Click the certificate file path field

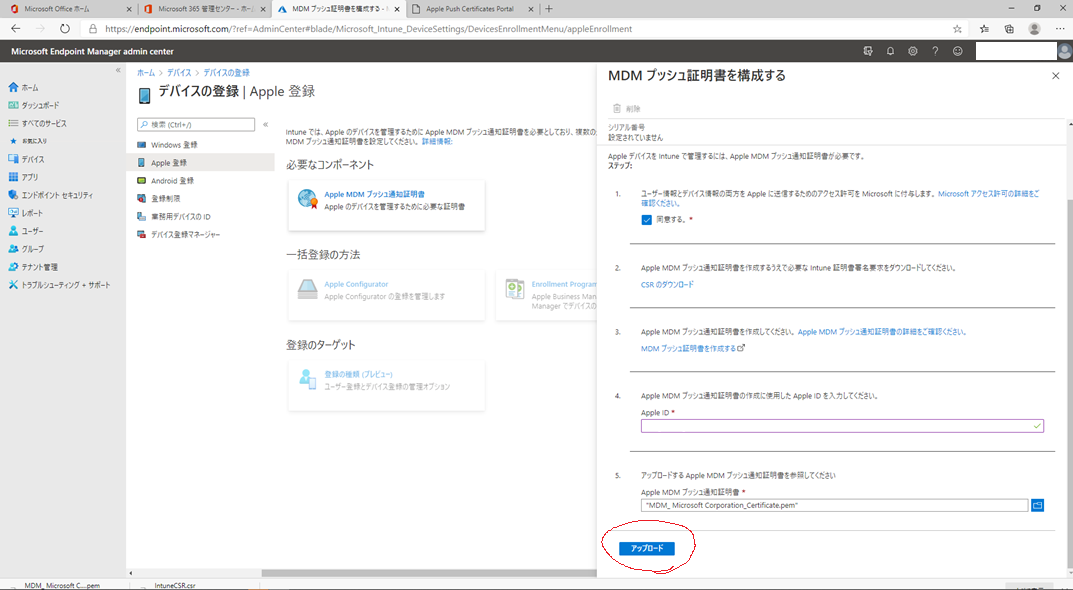[x=834, y=505]
